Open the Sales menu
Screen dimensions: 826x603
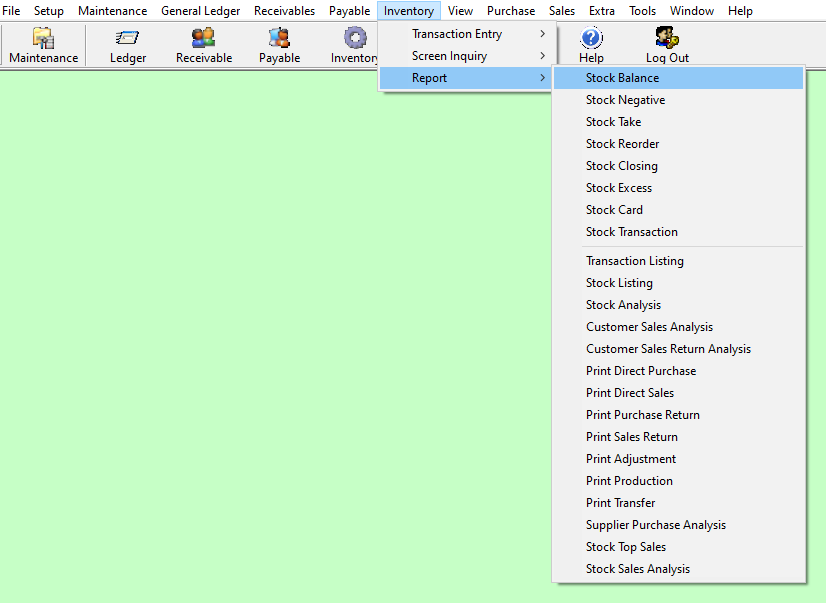click(562, 11)
